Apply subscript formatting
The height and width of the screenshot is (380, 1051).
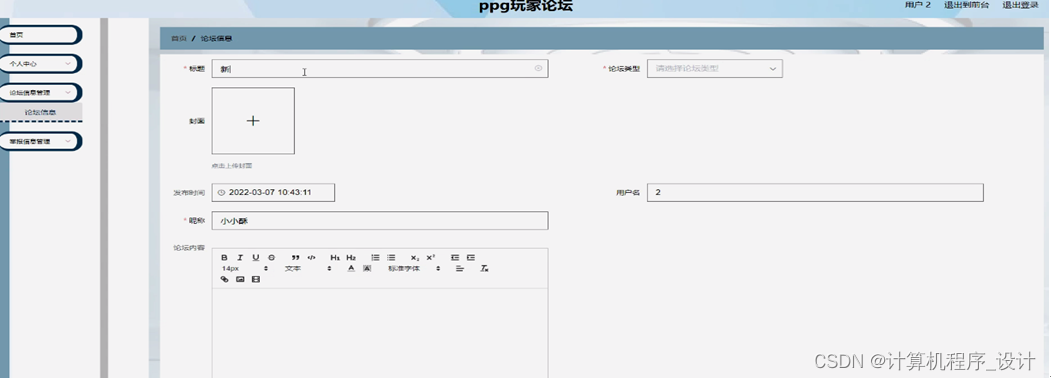(415, 257)
